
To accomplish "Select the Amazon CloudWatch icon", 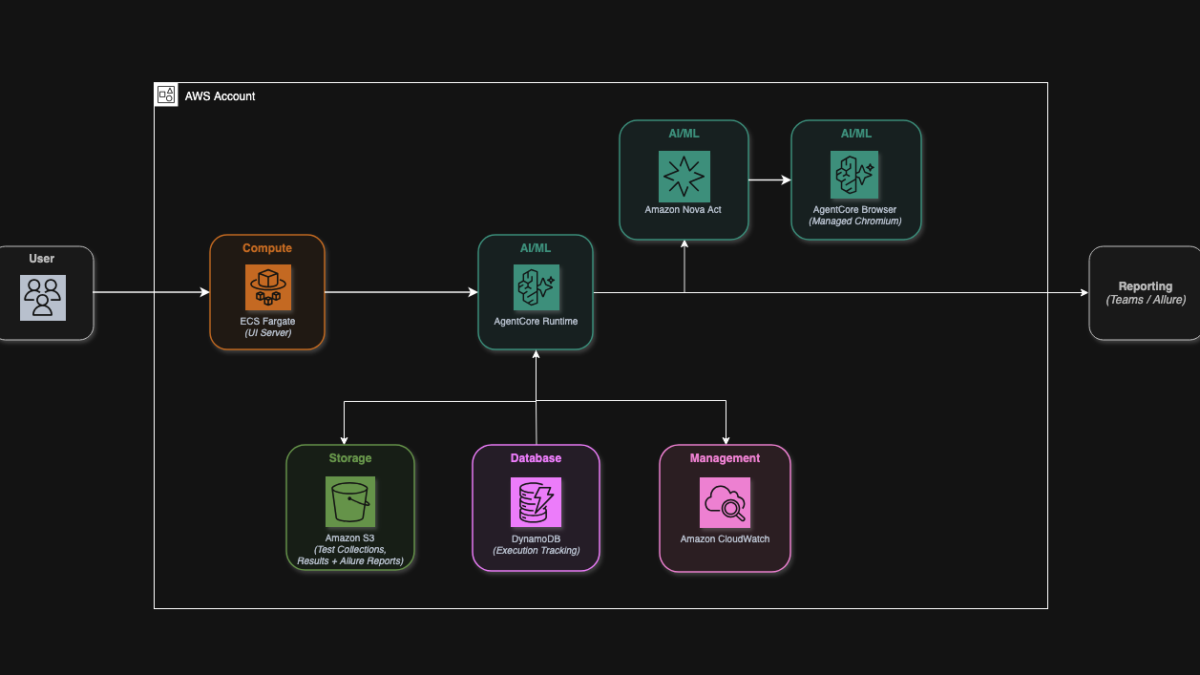I will pyautogui.click(x=725, y=502).
